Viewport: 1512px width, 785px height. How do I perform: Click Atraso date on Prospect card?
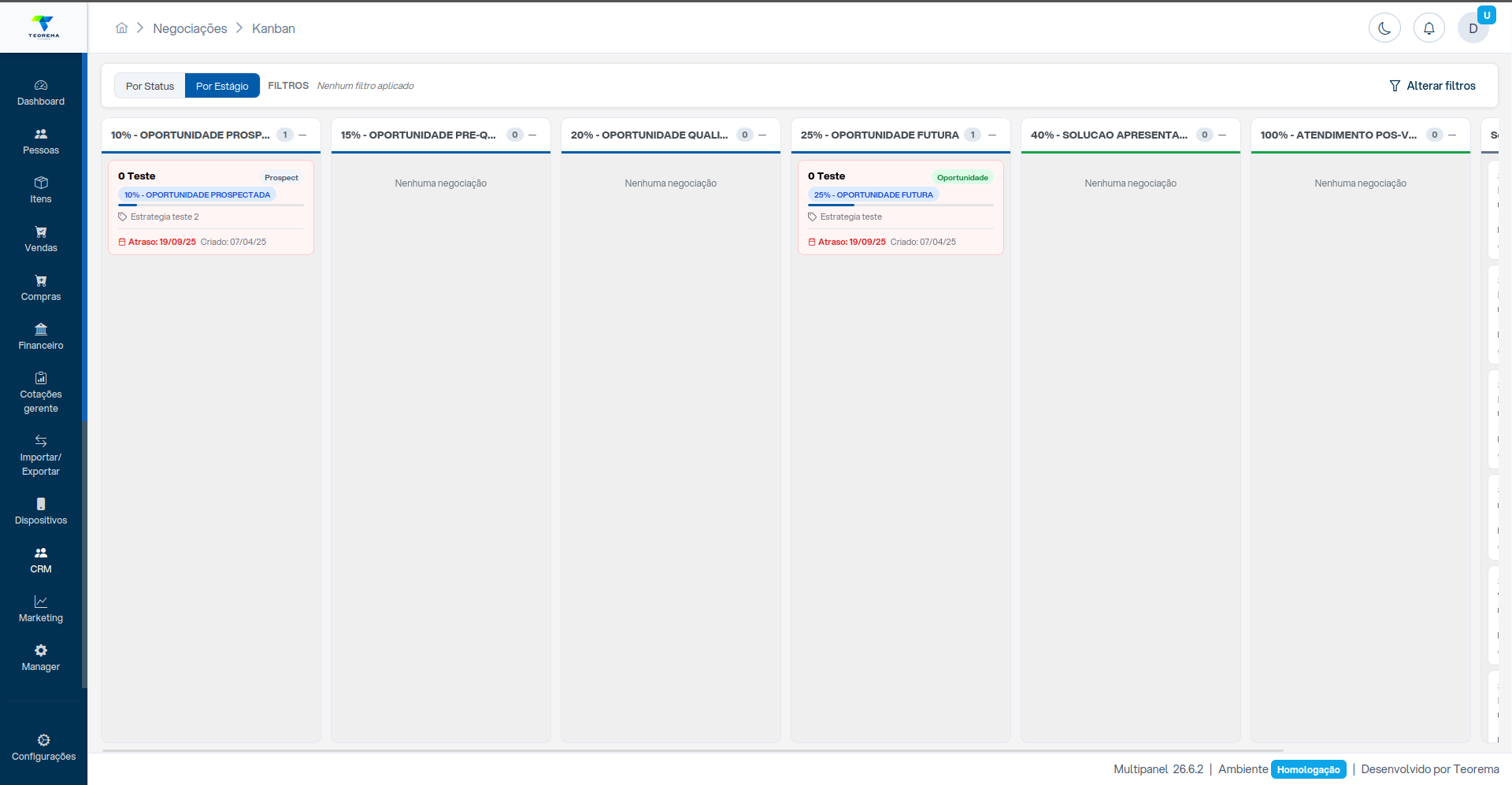157,242
